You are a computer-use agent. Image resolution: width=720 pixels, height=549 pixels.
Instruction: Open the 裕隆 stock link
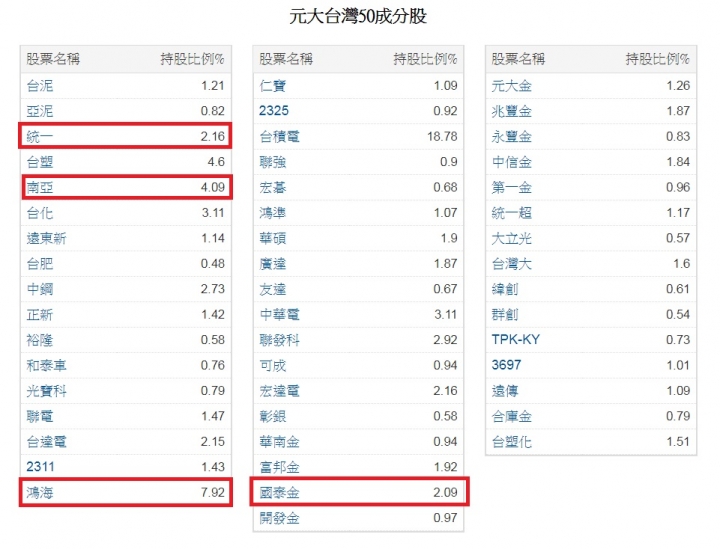click(39, 340)
